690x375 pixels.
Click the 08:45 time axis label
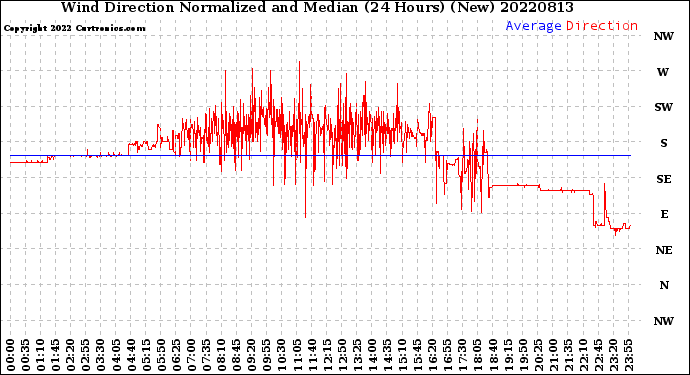click(x=236, y=355)
